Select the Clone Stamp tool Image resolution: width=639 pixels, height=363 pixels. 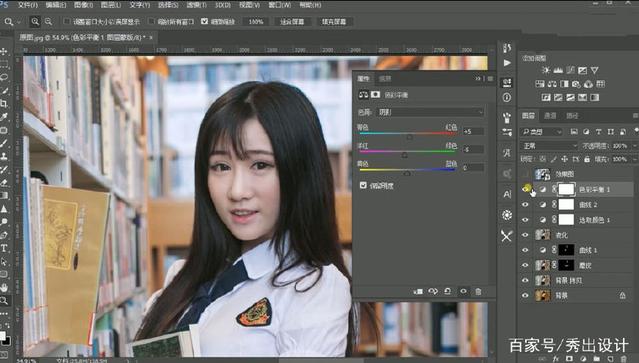pos(4,156)
